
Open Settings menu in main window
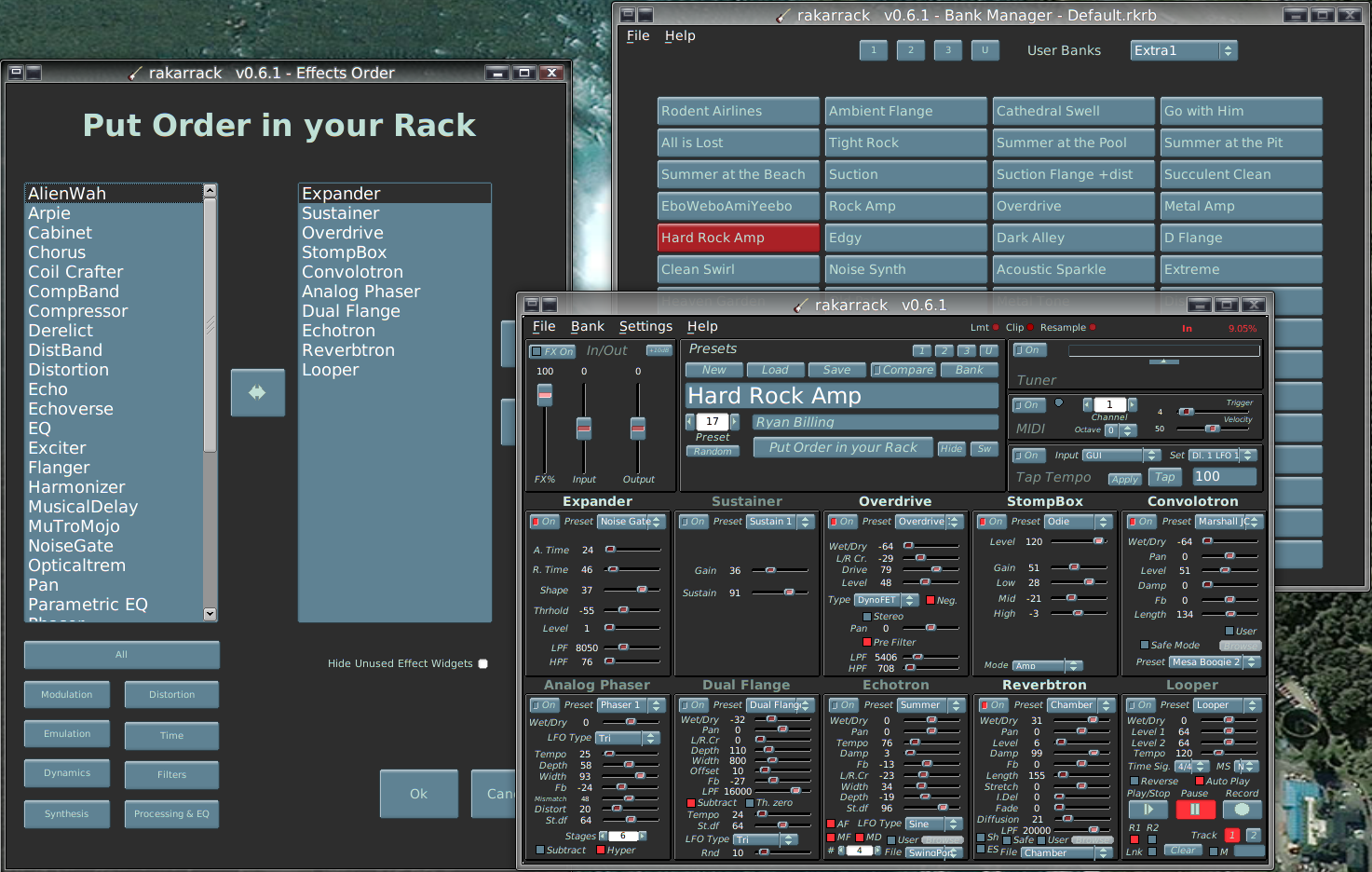[645, 326]
